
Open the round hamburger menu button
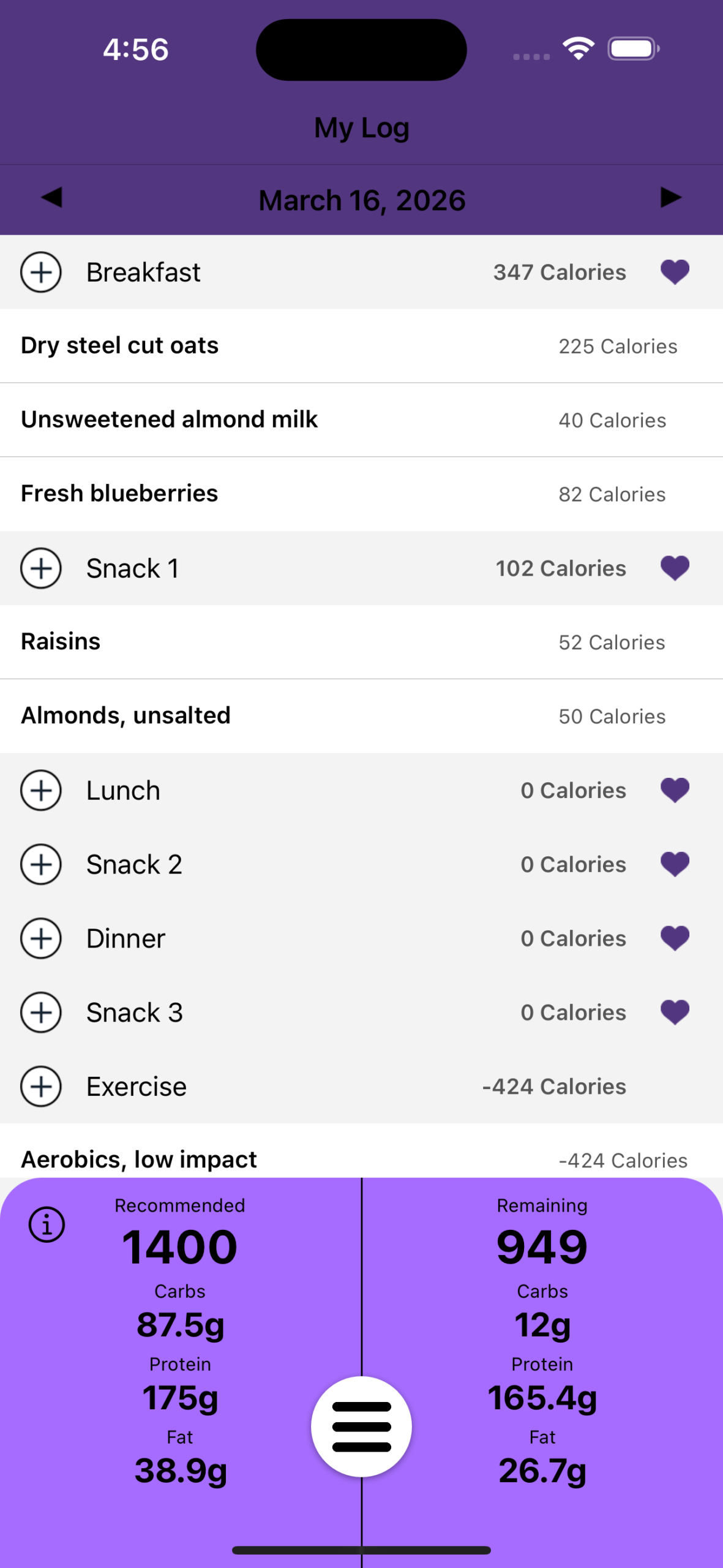coord(361,1427)
